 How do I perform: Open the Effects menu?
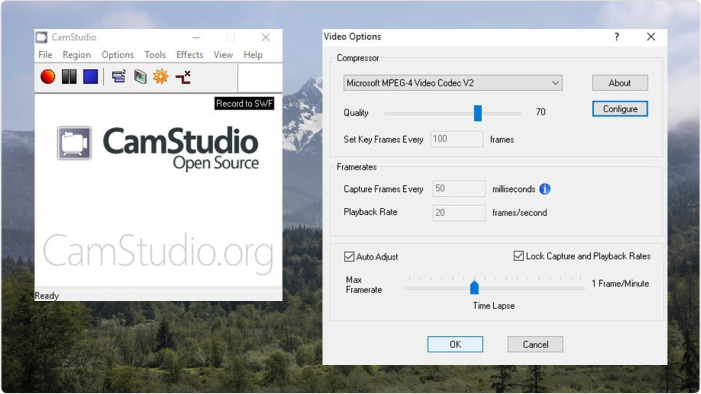[x=190, y=55]
